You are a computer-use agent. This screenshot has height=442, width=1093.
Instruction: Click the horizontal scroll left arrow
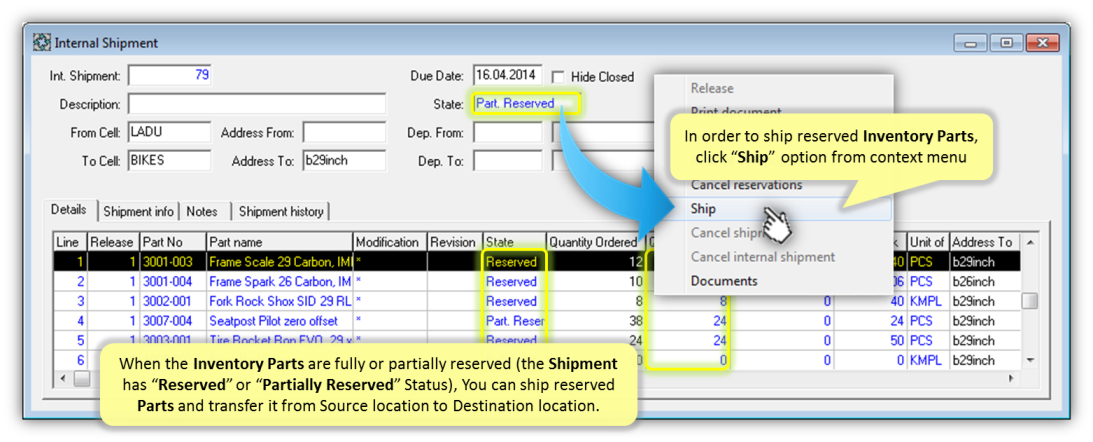[63, 378]
